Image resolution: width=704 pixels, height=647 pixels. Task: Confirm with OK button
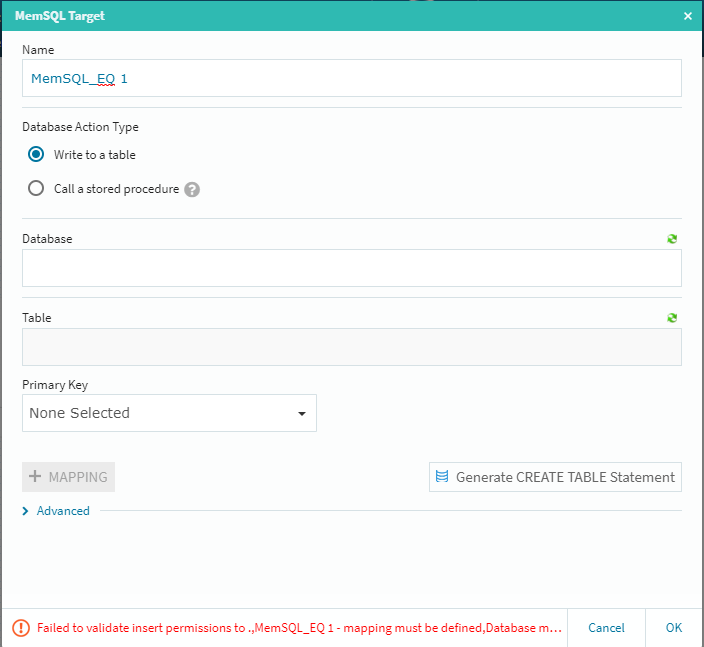pos(673,628)
